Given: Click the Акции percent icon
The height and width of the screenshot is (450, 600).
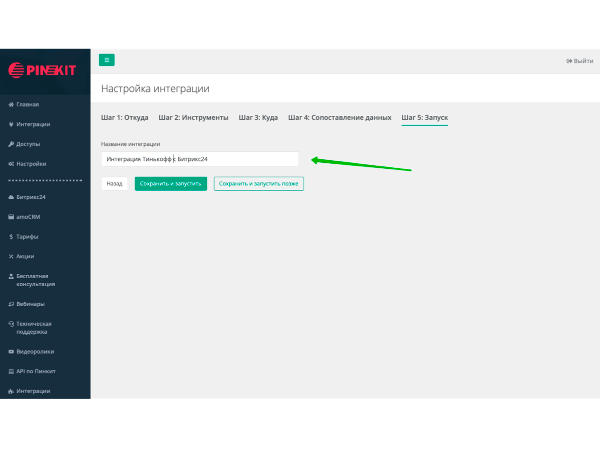Looking at the screenshot, I should pyautogui.click(x=10, y=256).
